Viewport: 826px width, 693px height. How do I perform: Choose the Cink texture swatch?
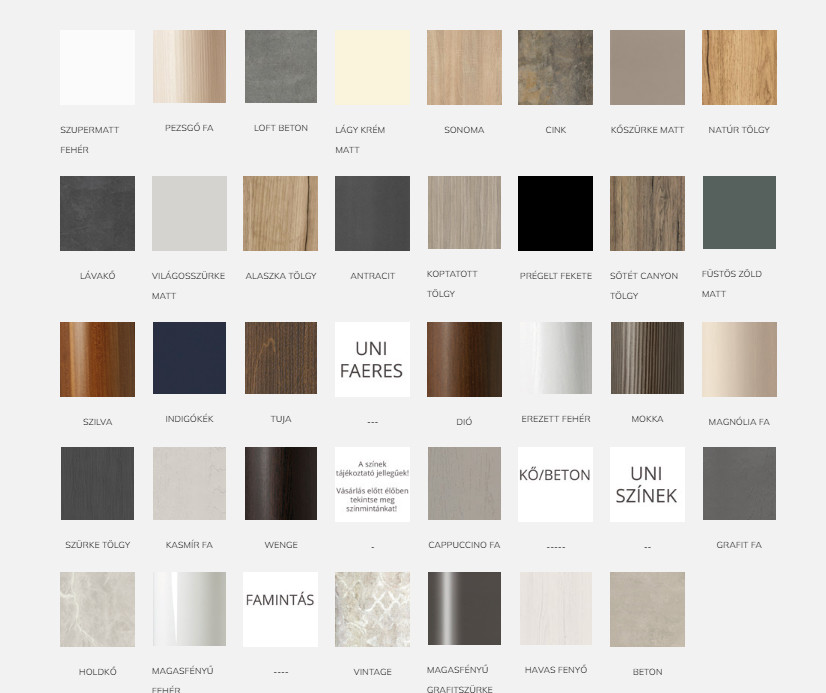tap(555, 67)
